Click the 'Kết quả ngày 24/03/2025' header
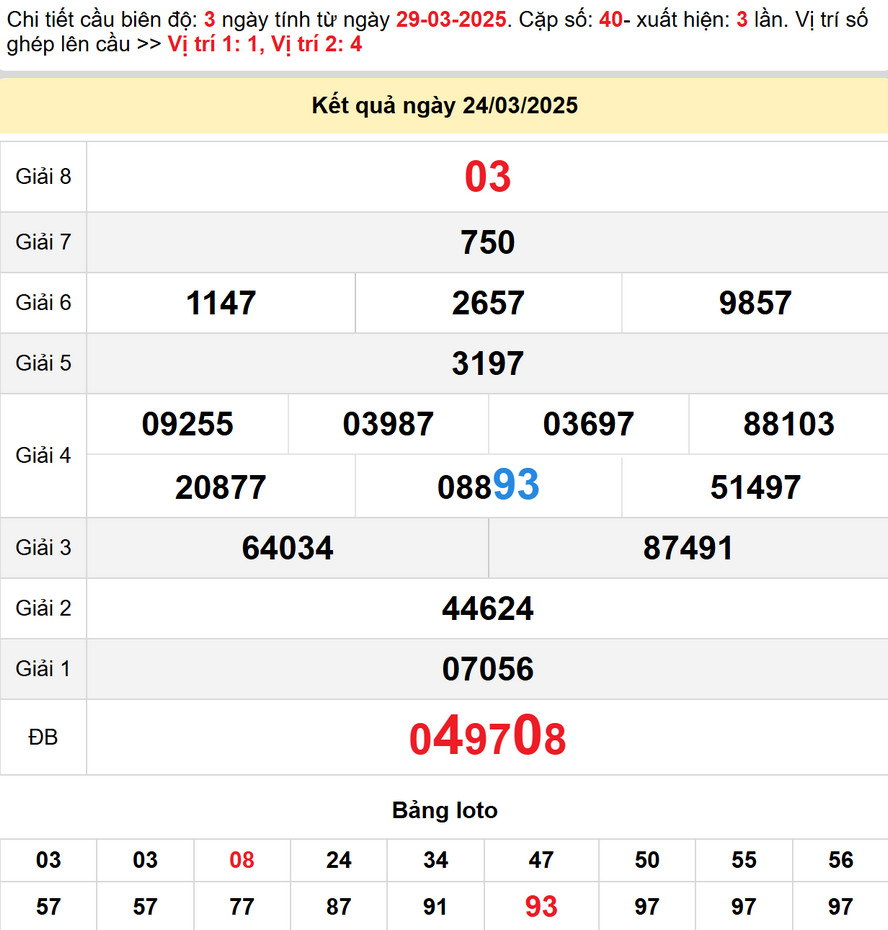The image size is (888, 930). [x=444, y=106]
